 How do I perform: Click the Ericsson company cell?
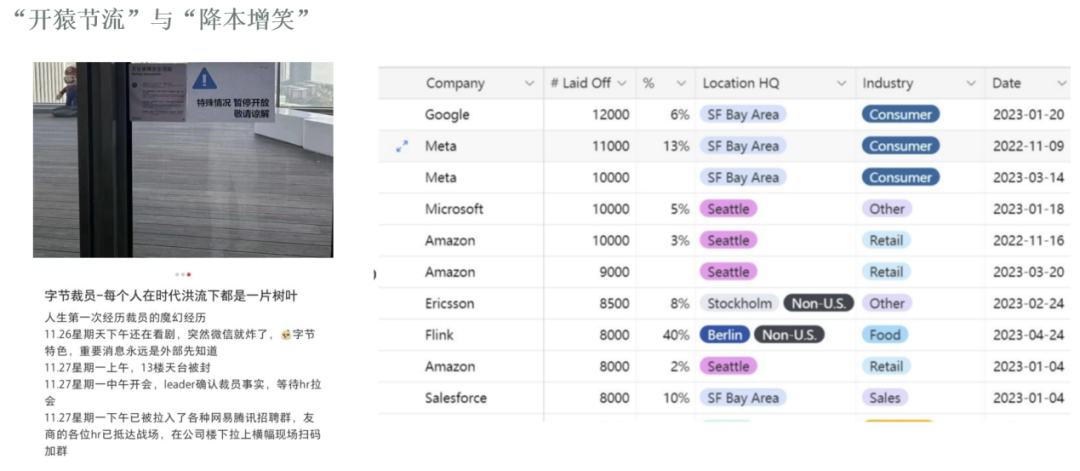click(x=450, y=303)
